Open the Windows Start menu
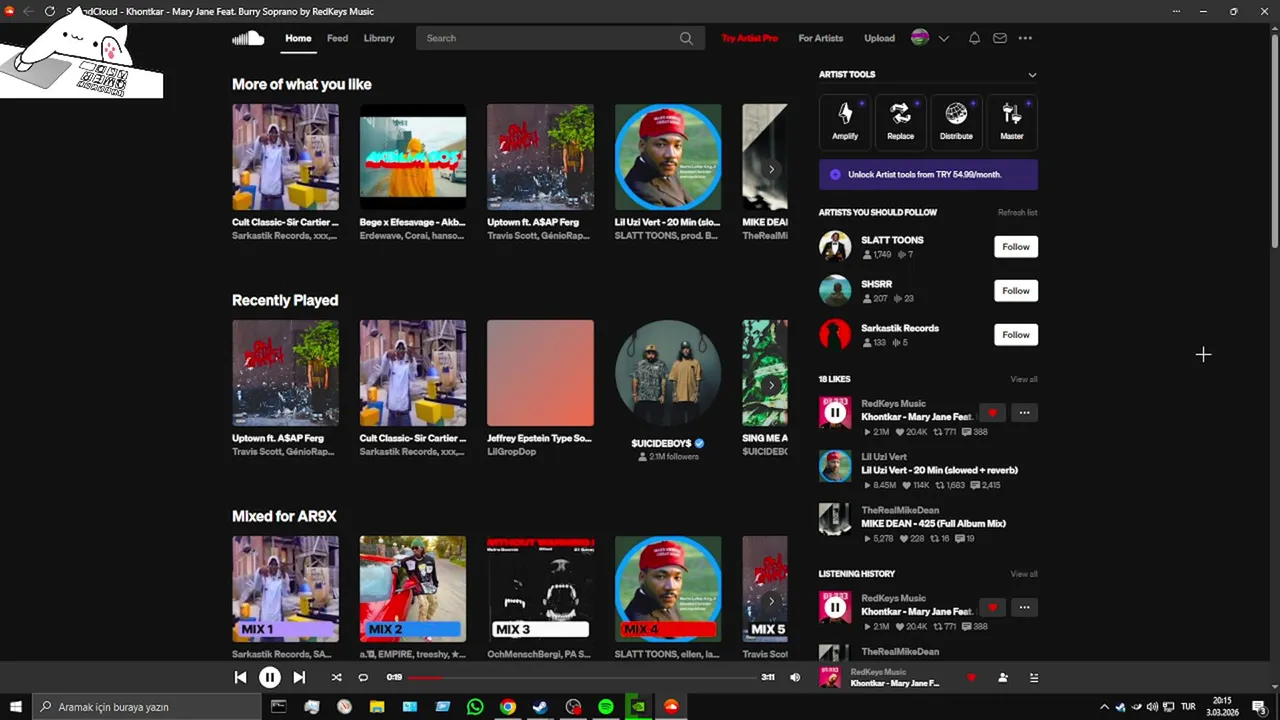The width and height of the screenshot is (1280, 720). pos(15,707)
